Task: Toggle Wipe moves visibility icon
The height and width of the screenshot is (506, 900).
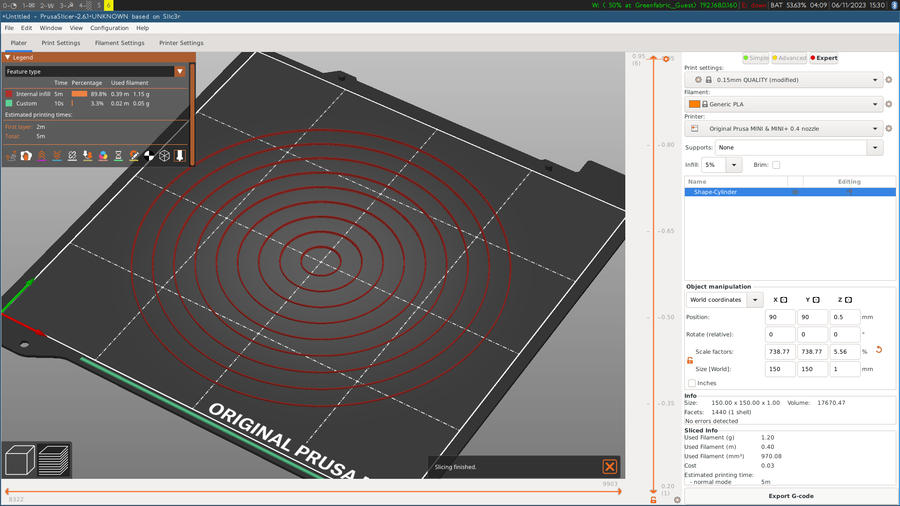Action: (26, 155)
